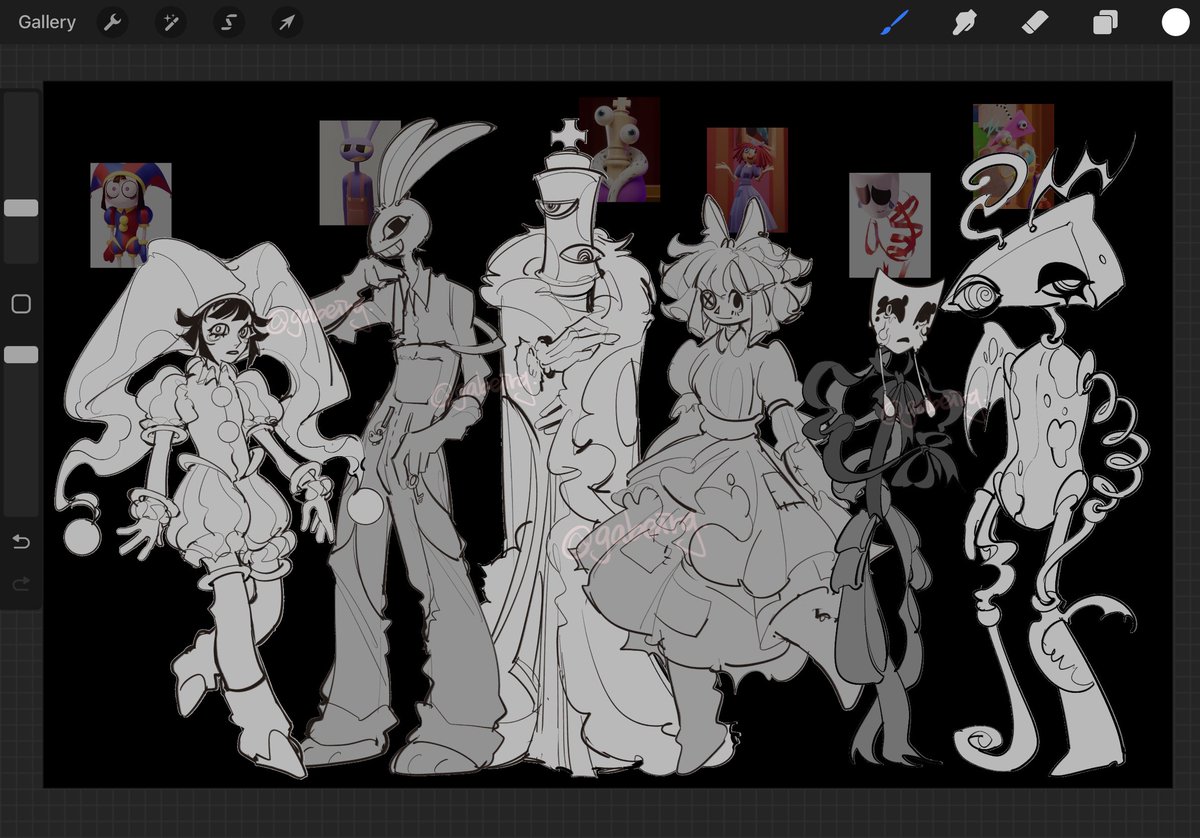Viewport: 1200px width, 838px height.
Task: Open the white active color circle
Action: 1175,22
